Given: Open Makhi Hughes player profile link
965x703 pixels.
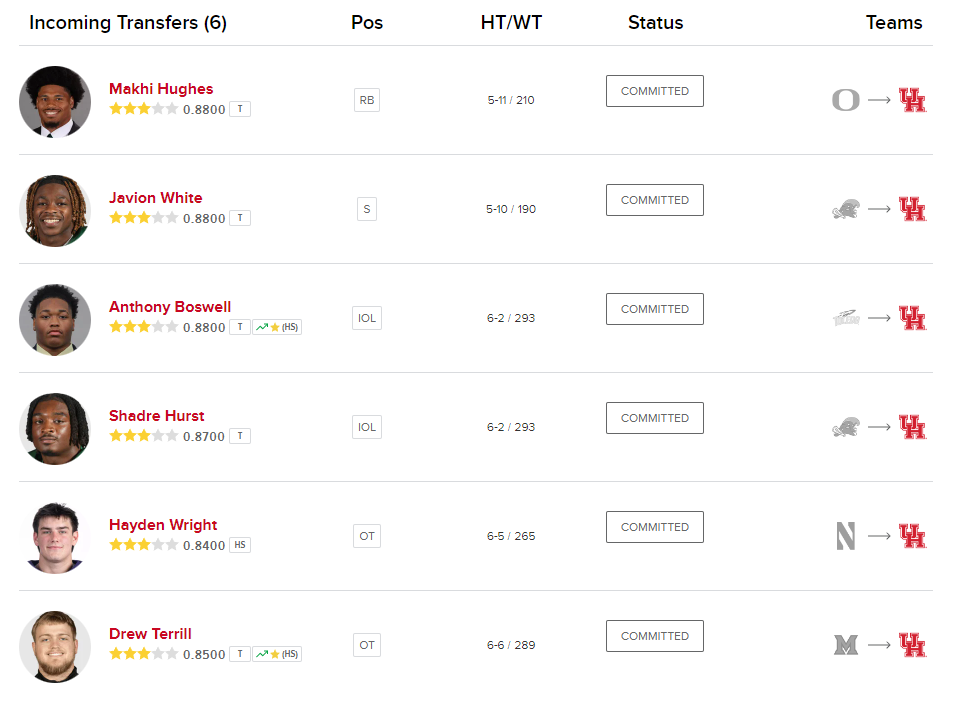Looking at the screenshot, I should click(x=161, y=89).
